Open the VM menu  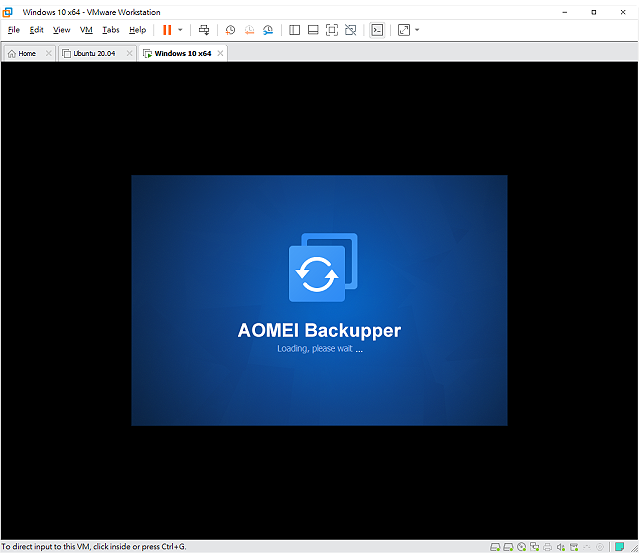click(86, 30)
